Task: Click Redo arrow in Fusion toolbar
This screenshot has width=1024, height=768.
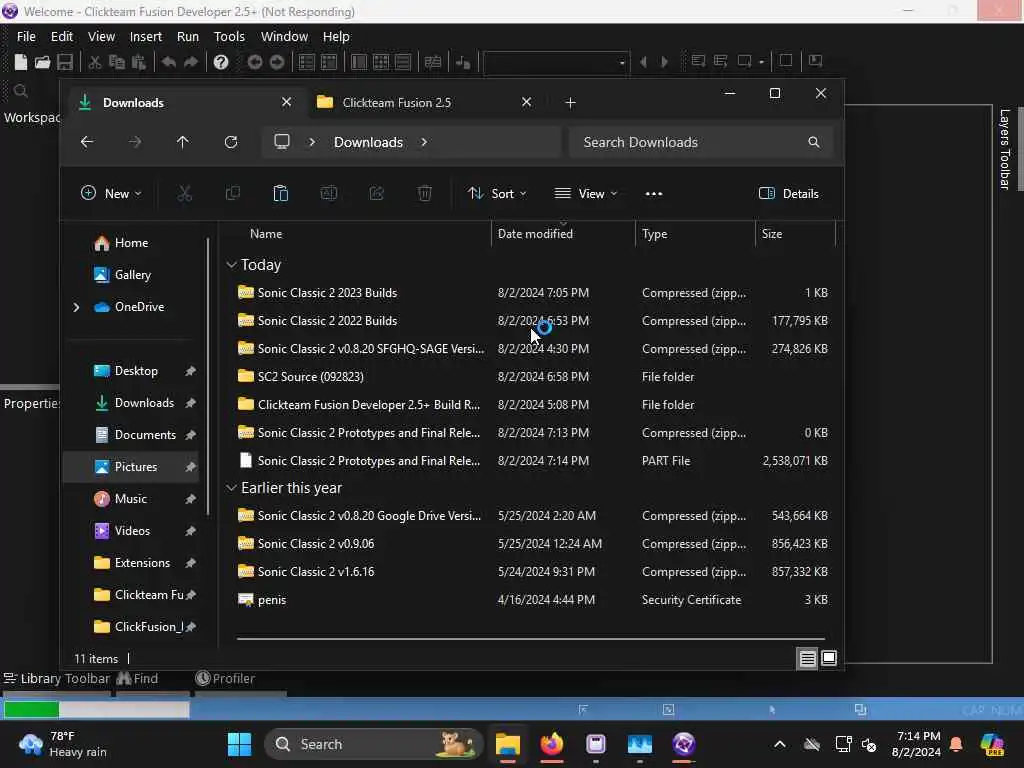Action: tap(191, 62)
